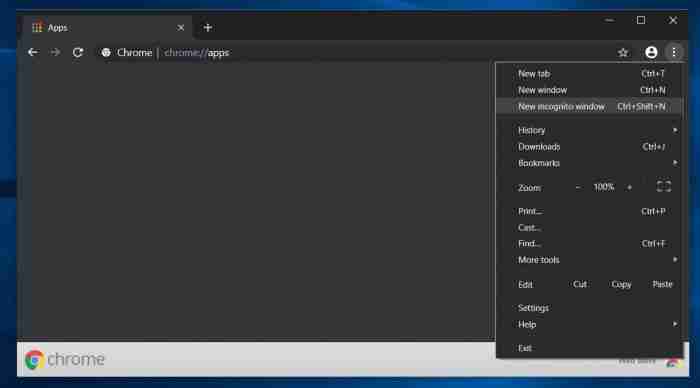The width and height of the screenshot is (700, 388).
Task: Open the profile avatar icon
Action: [x=651, y=52]
